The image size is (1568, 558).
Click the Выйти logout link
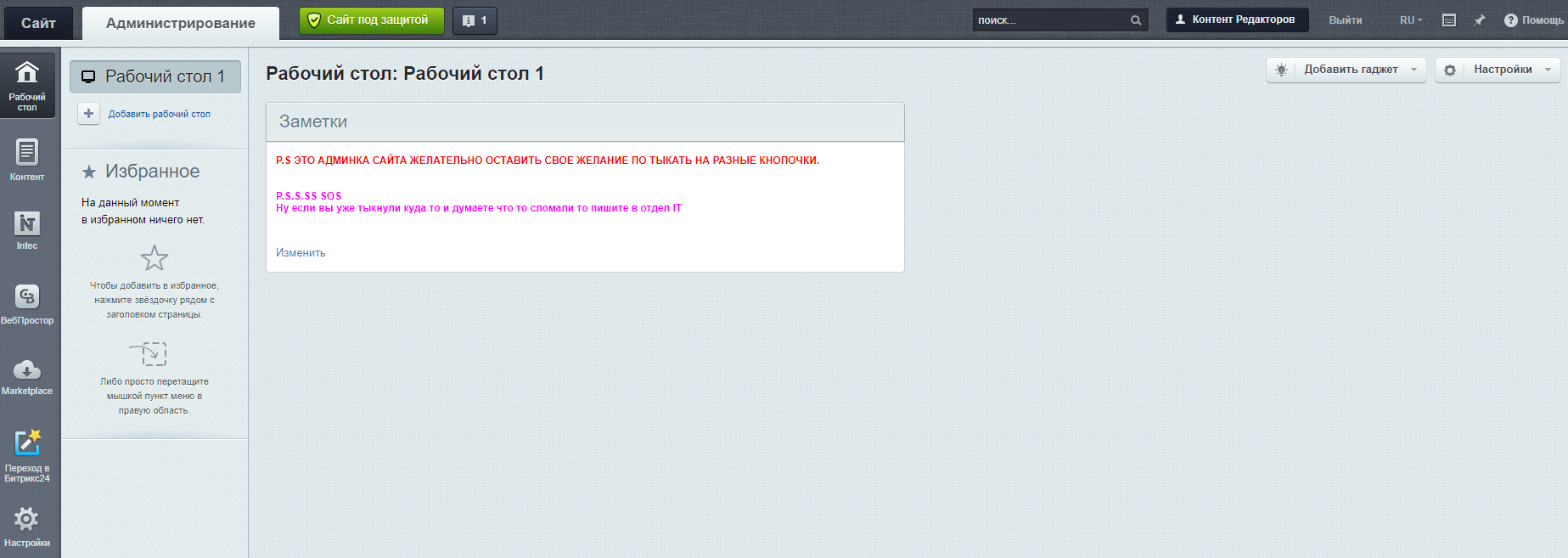pos(1346,20)
